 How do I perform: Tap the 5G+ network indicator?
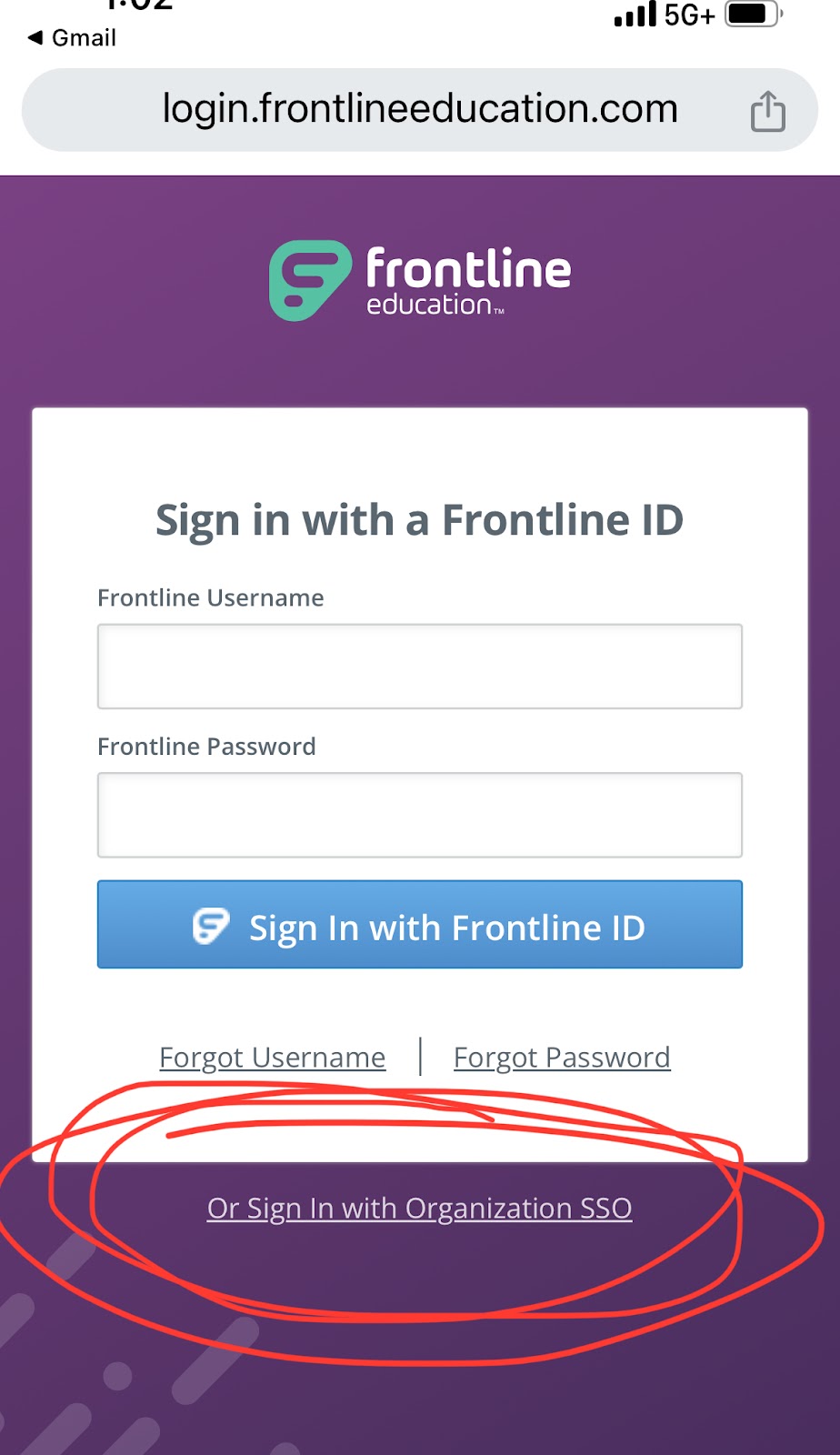(689, 15)
